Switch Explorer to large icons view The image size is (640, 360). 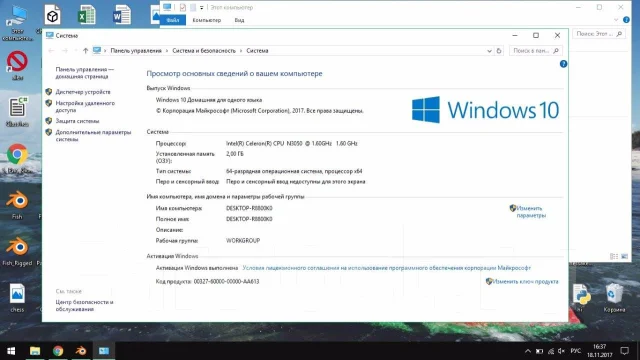[x=624, y=256]
